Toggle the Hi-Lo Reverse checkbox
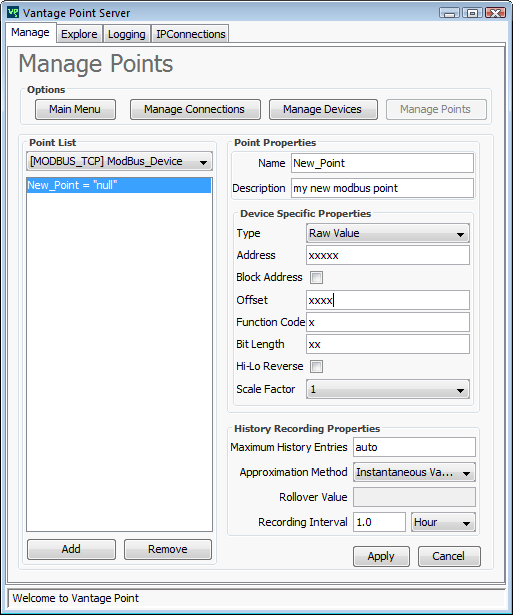Screen dimensions: 513x615 (x=317, y=366)
